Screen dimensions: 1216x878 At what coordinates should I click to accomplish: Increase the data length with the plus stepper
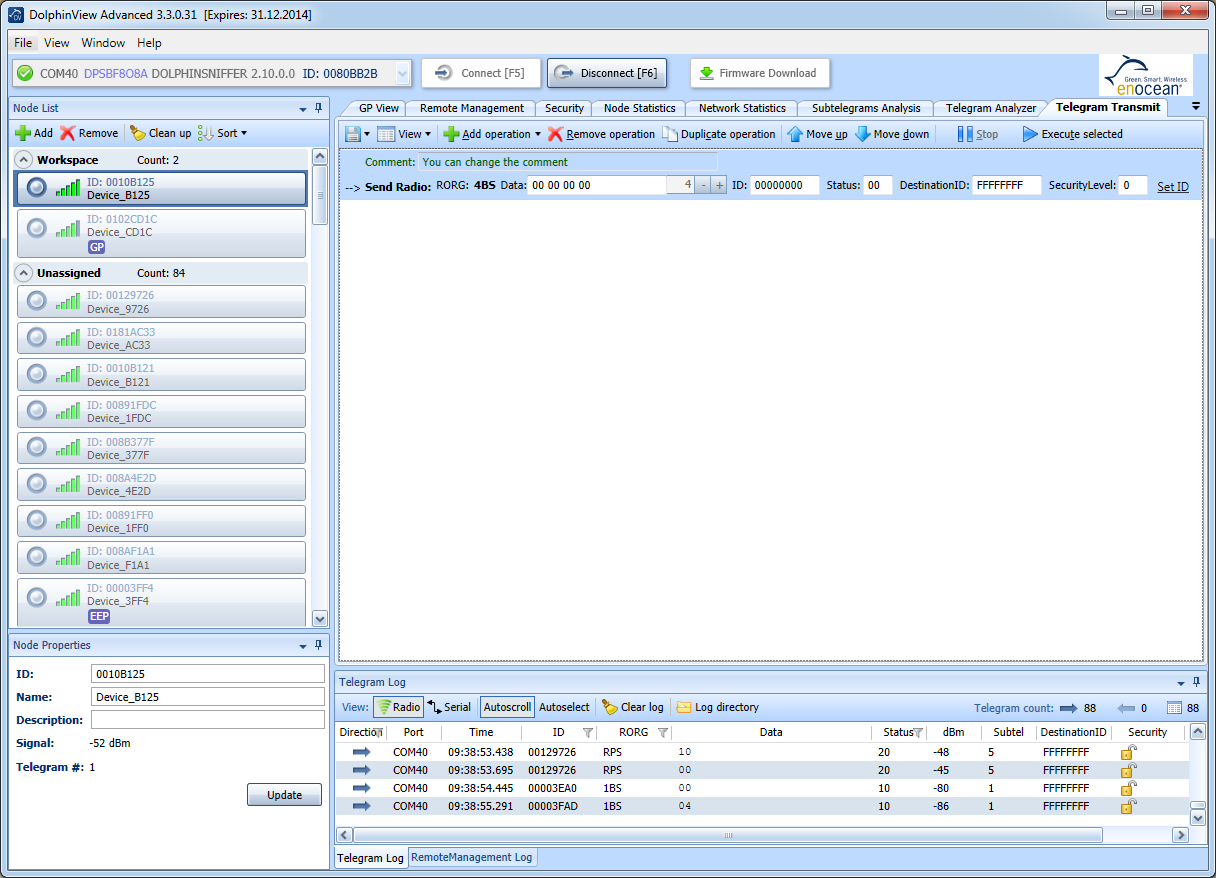point(719,185)
